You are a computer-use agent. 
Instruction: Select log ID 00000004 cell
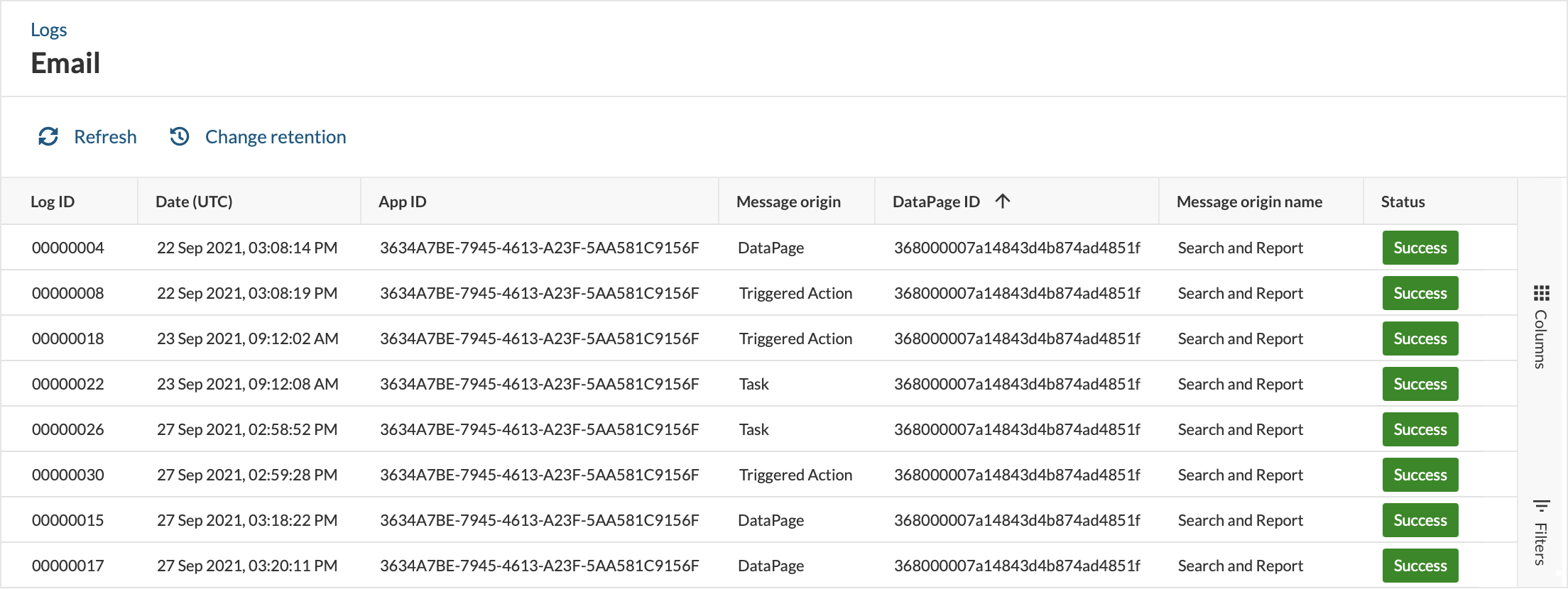pos(68,248)
